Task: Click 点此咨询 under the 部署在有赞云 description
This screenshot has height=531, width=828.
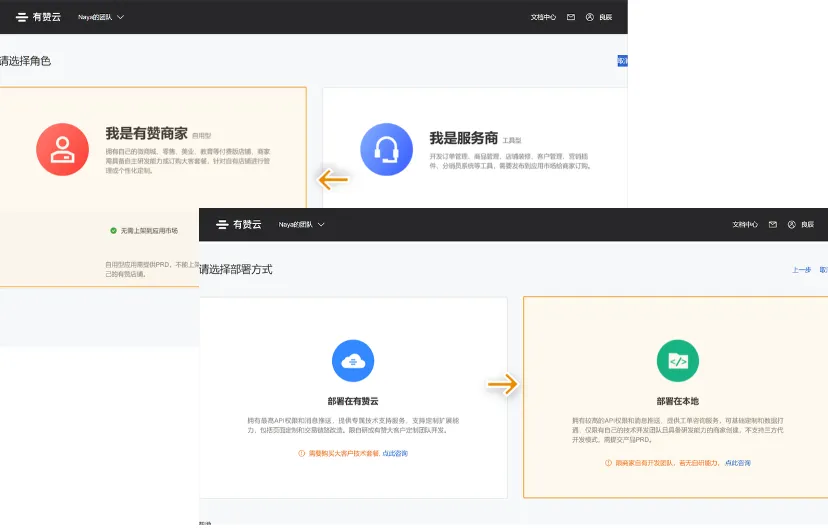Action: (x=395, y=453)
